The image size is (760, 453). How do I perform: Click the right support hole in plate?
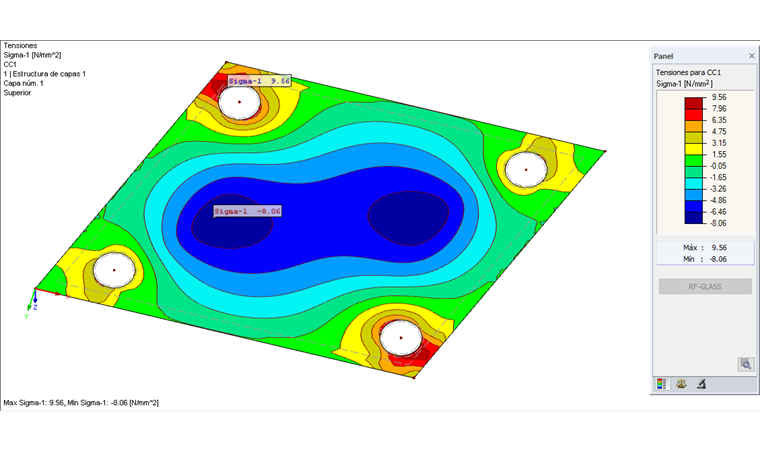tap(526, 170)
